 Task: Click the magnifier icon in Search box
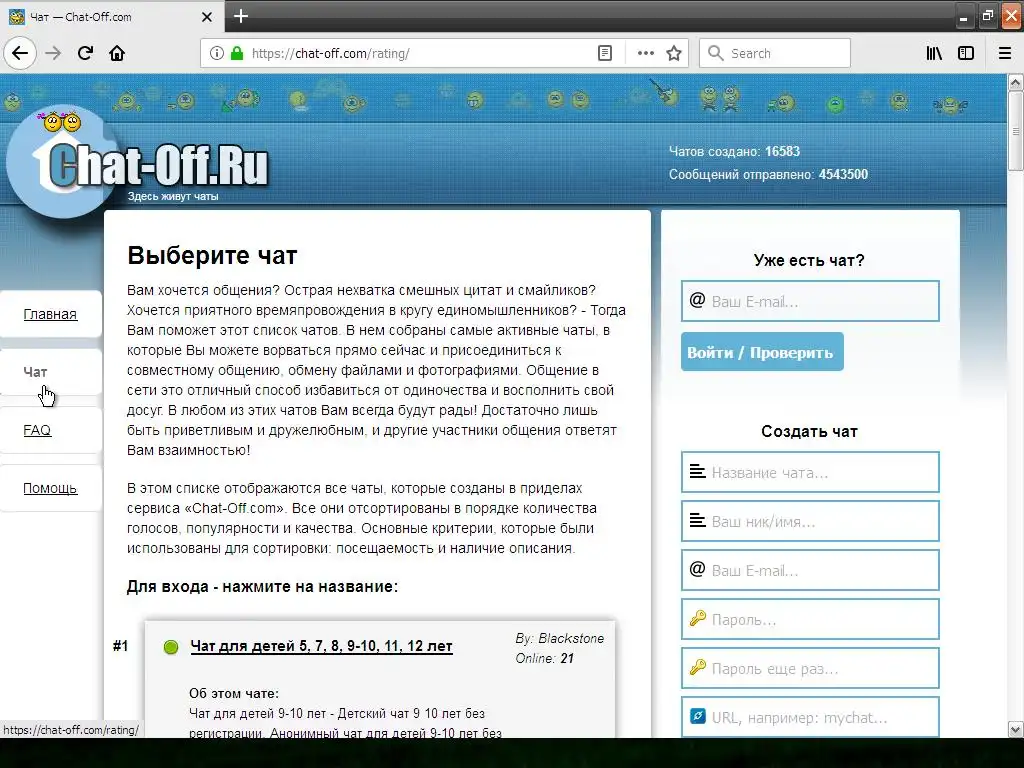coord(716,53)
